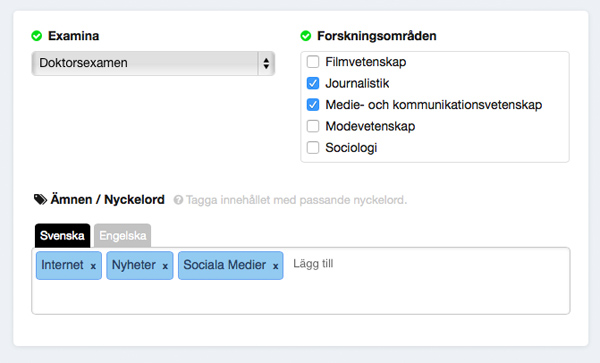
Task: Click the green checkmark icon beside Forskningsområden
Action: tap(306, 36)
